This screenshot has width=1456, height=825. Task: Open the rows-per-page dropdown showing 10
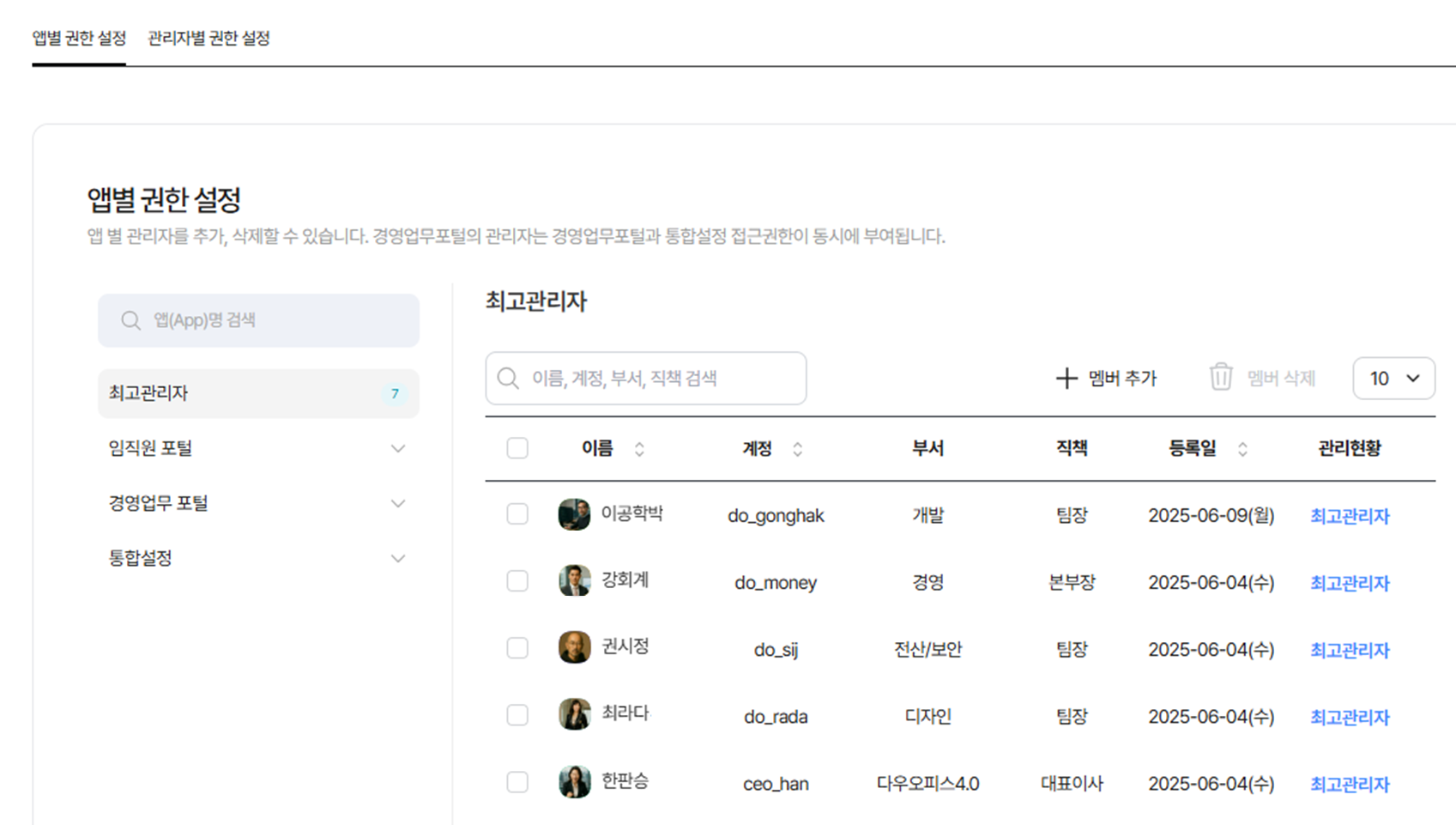tap(1393, 379)
